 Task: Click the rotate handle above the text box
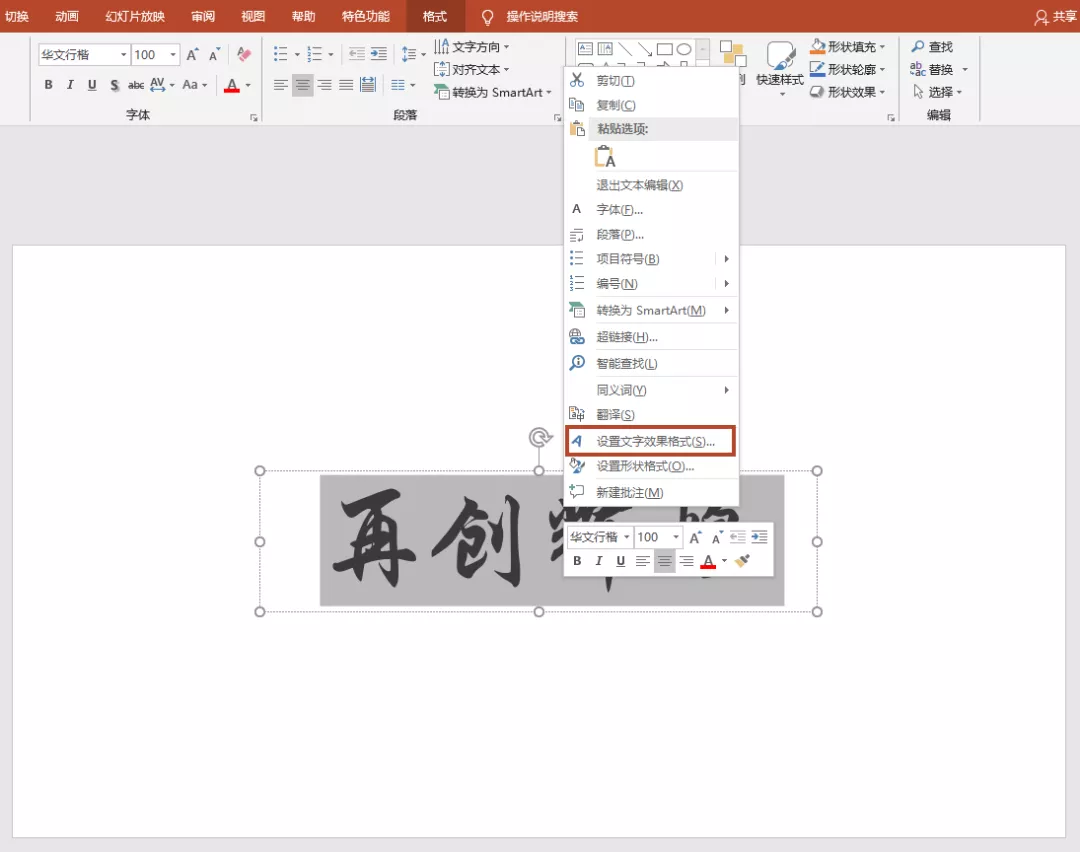[539, 437]
